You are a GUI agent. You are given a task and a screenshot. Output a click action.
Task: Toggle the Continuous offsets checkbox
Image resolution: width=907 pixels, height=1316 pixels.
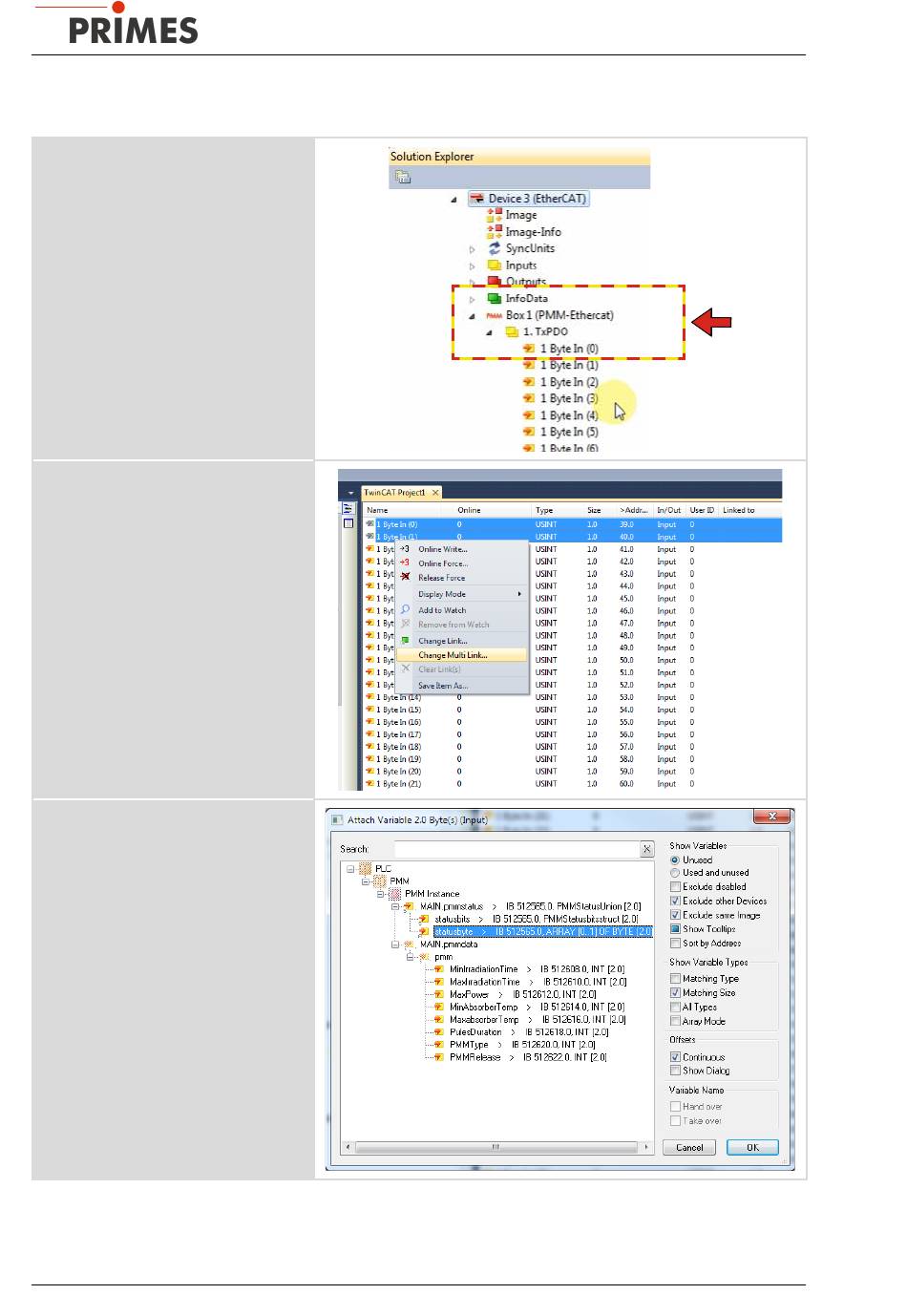pyautogui.click(x=675, y=1057)
